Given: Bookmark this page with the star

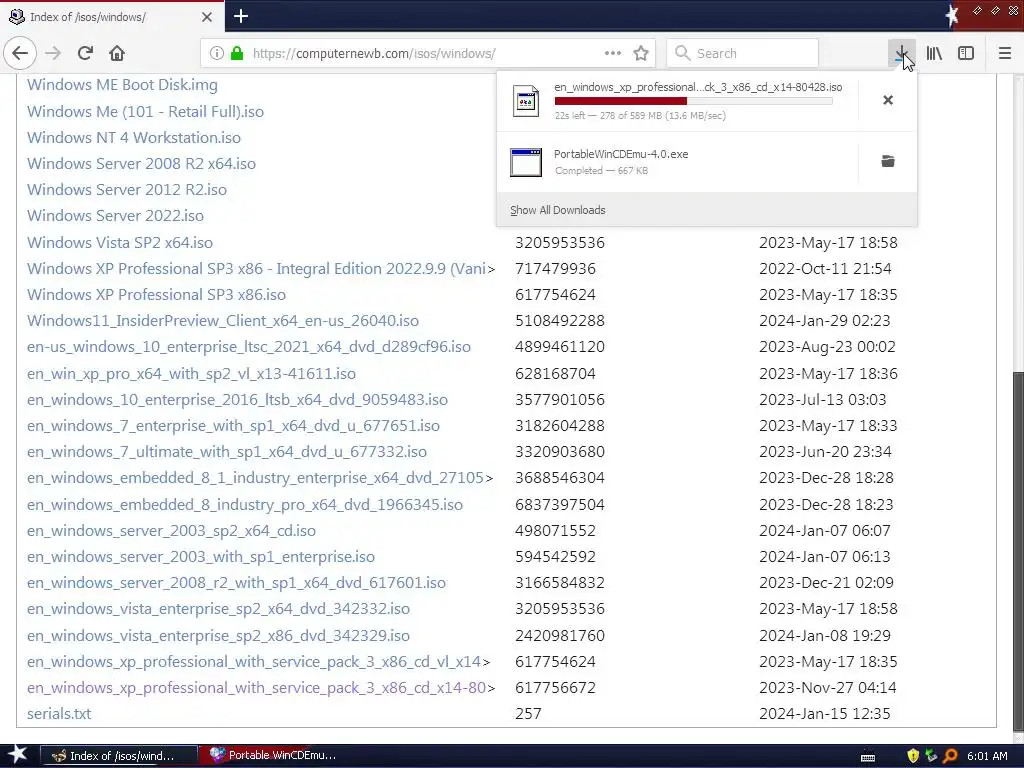Looking at the screenshot, I should 641,54.
